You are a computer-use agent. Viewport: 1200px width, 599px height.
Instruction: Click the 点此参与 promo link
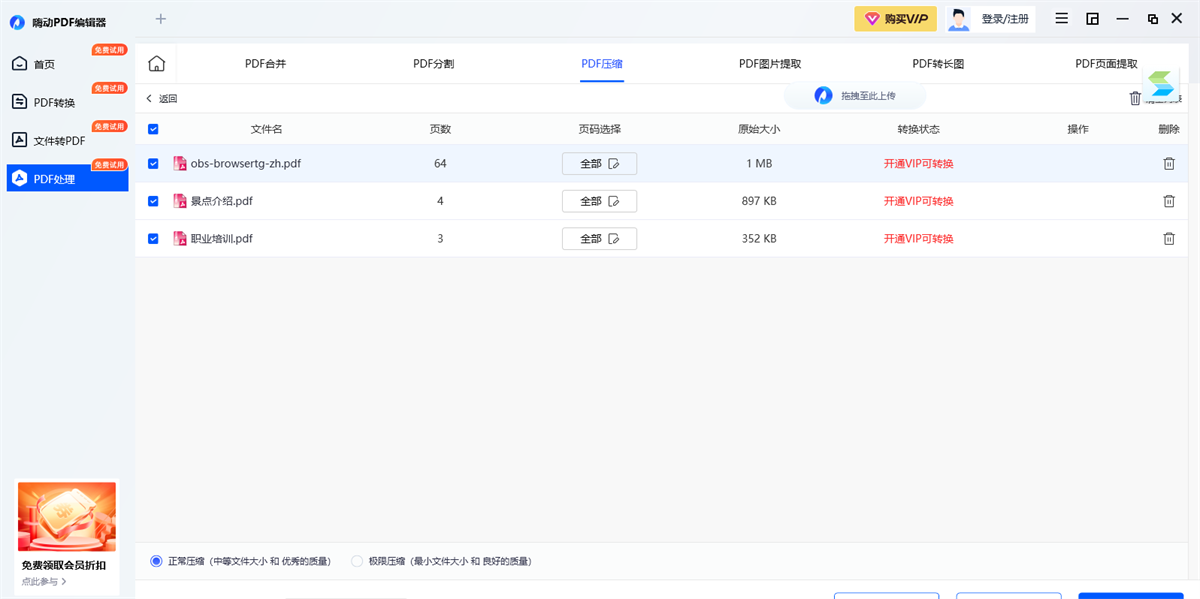[44, 581]
